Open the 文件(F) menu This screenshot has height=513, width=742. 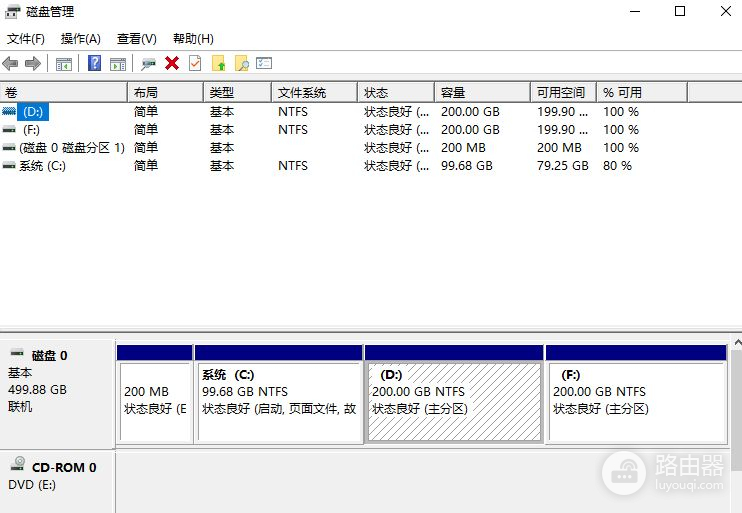[26, 39]
